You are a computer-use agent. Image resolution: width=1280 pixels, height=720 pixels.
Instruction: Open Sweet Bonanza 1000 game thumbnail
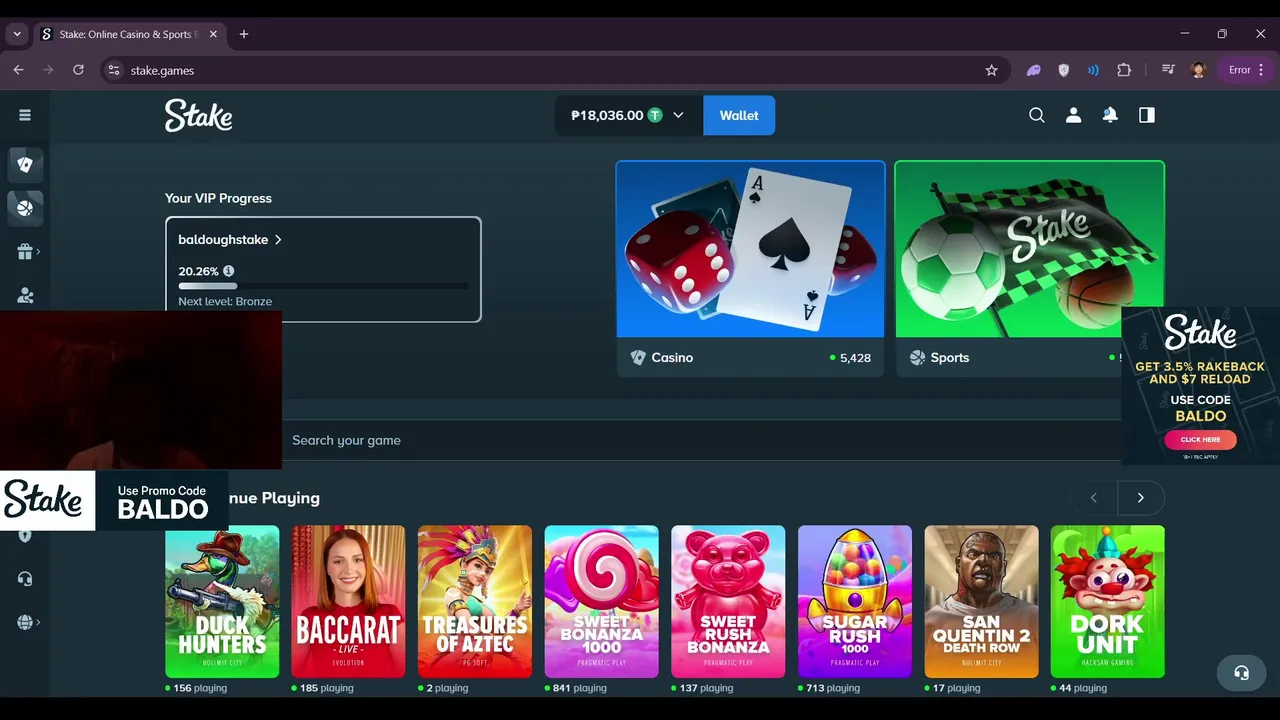tap(602, 601)
